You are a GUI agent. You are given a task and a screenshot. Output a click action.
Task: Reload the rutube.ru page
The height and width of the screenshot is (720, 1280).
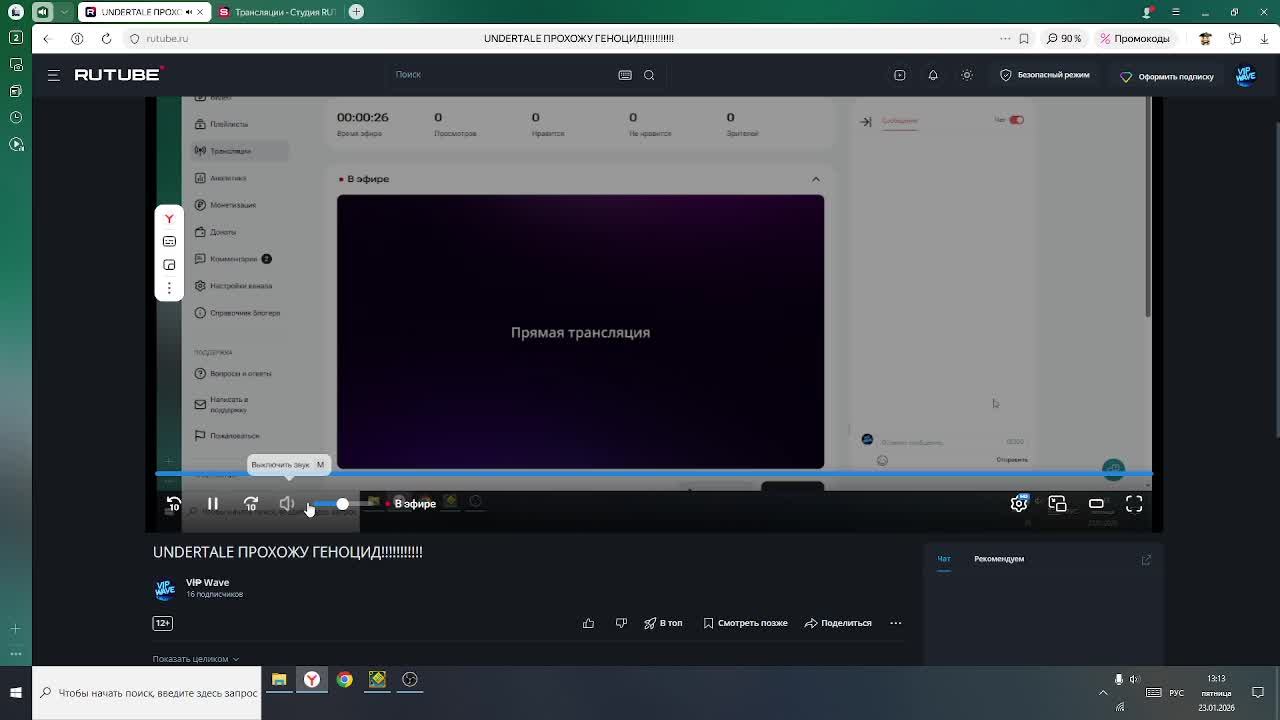point(106,38)
